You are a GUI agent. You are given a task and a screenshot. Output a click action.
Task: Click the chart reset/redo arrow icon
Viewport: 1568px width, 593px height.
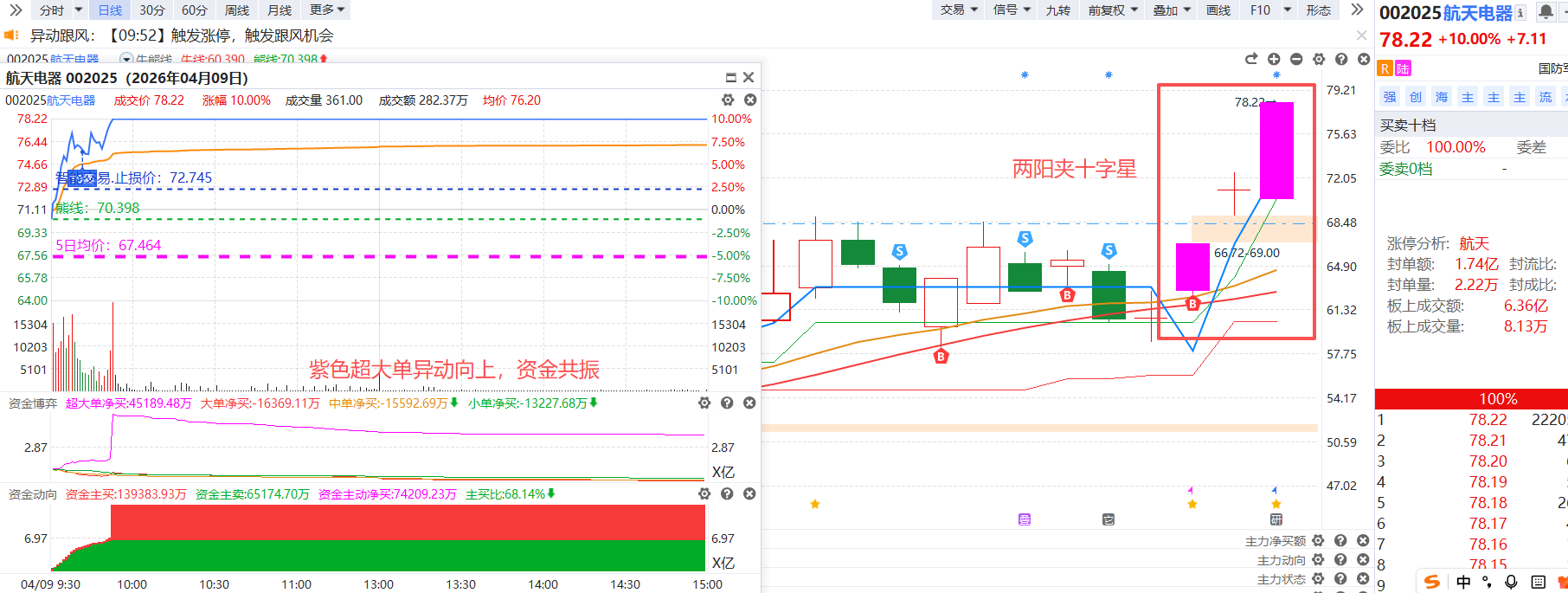(1251, 59)
